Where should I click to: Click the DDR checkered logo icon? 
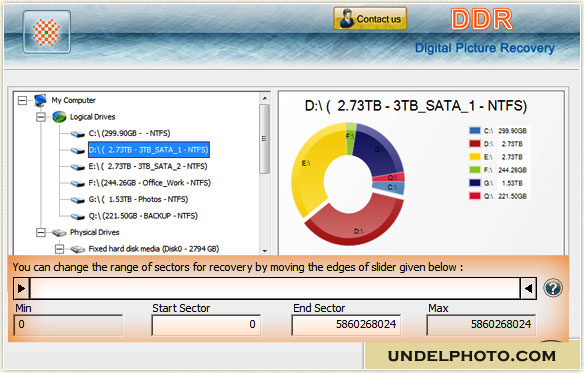(47, 32)
